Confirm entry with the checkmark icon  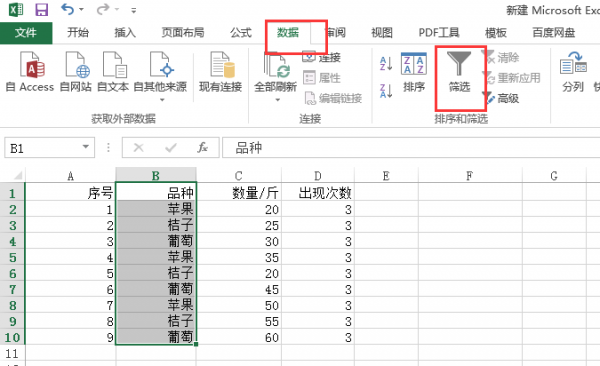pos(170,147)
